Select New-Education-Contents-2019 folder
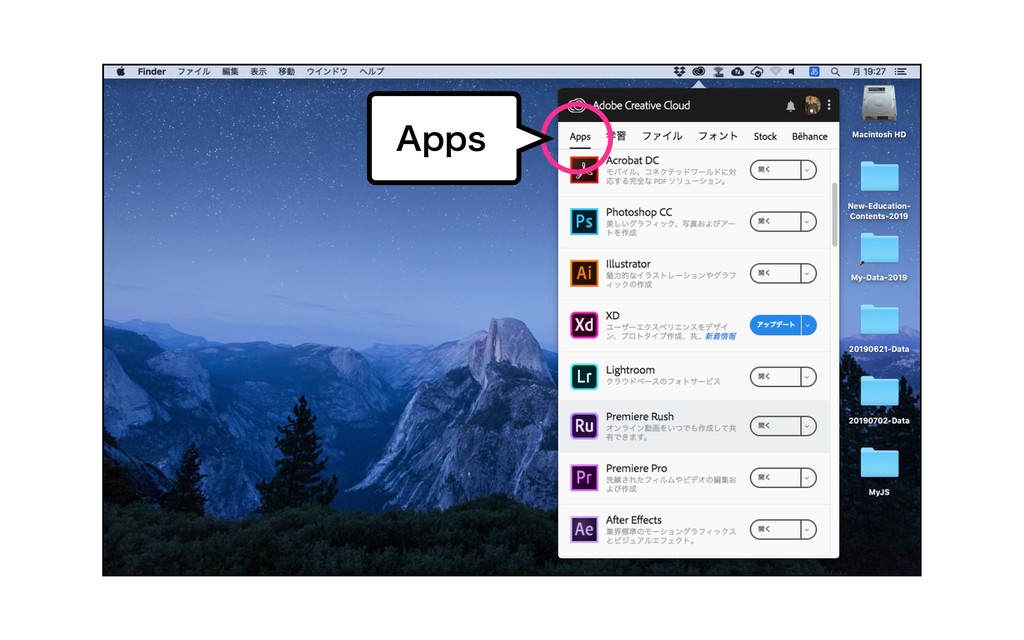The image size is (1024, 640). 879,177
